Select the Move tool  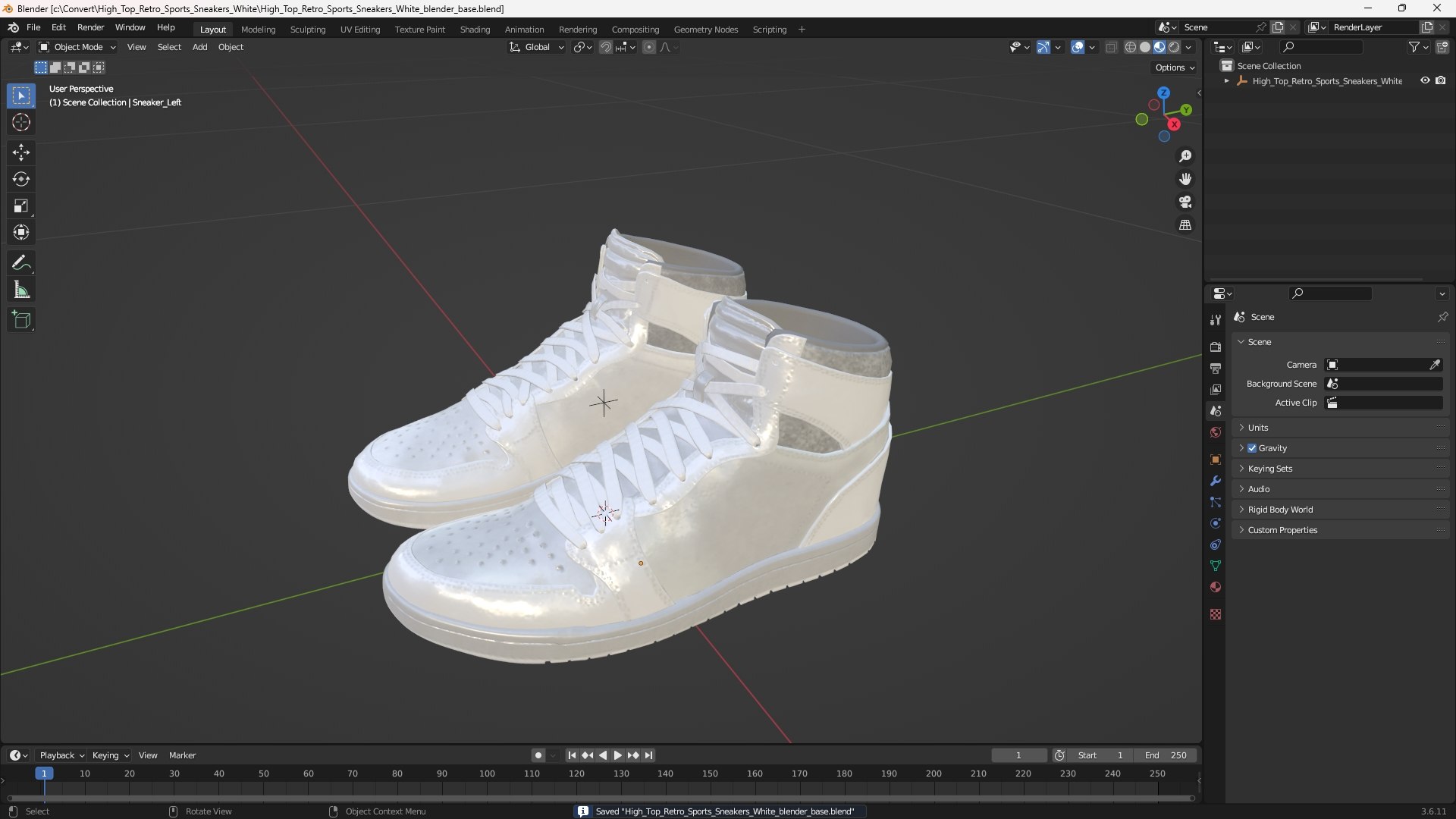click(x=21, y=152)
